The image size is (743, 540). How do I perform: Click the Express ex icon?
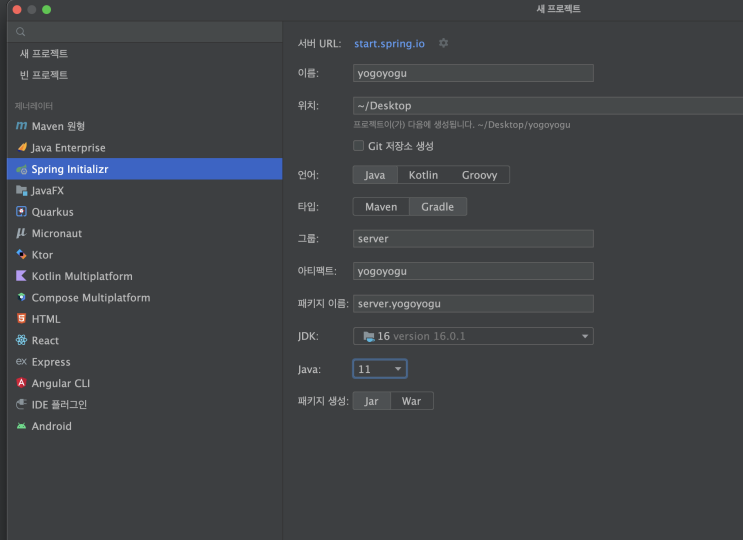(21, 361)
